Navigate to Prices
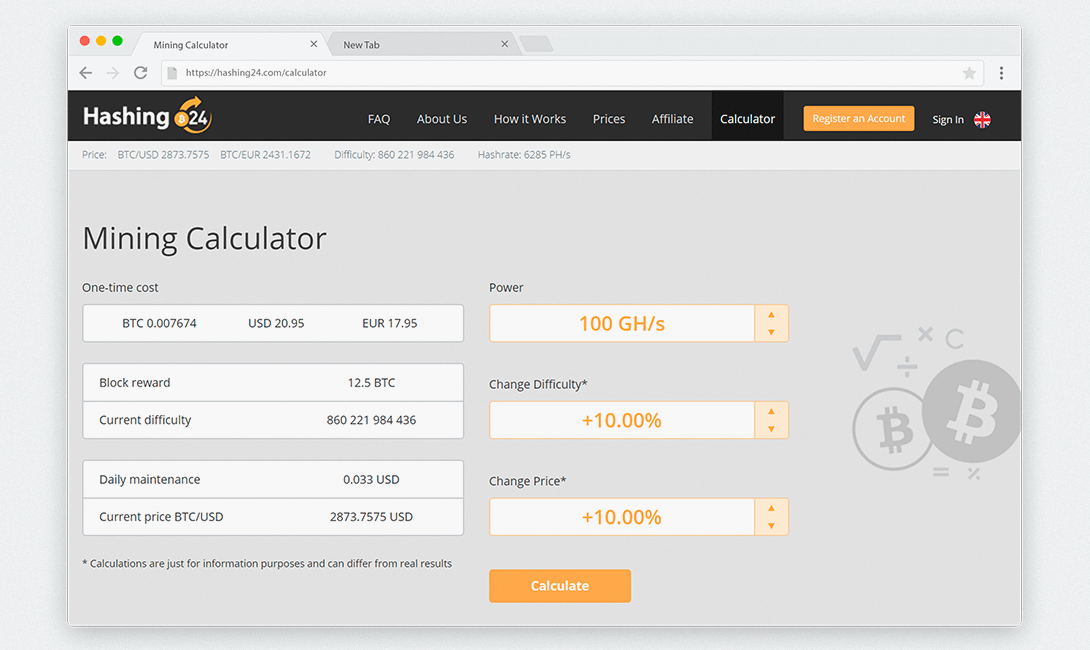Image resolution: width=1090 pixels, height=650 pixels. 609,119
